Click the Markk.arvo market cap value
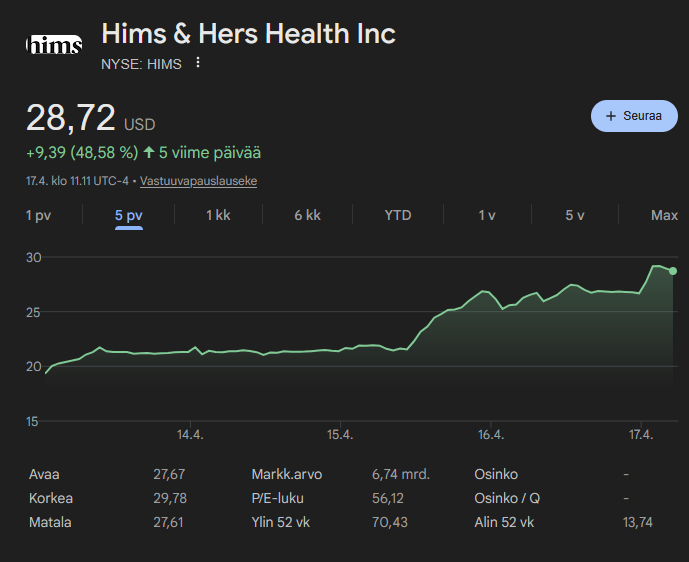 coord(401,475)
